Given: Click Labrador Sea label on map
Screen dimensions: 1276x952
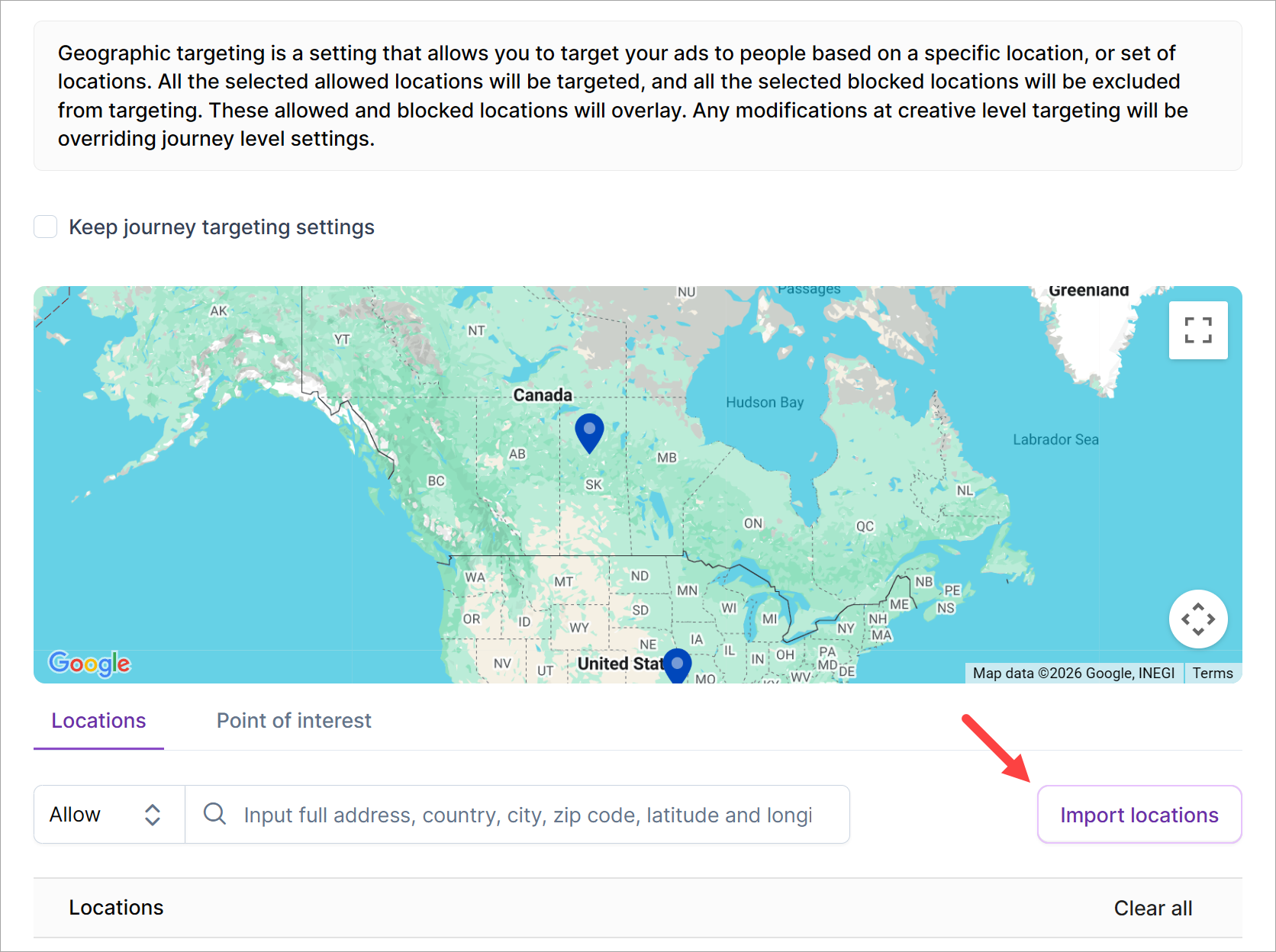Looking at the screenshot, I should [1055, 439].
